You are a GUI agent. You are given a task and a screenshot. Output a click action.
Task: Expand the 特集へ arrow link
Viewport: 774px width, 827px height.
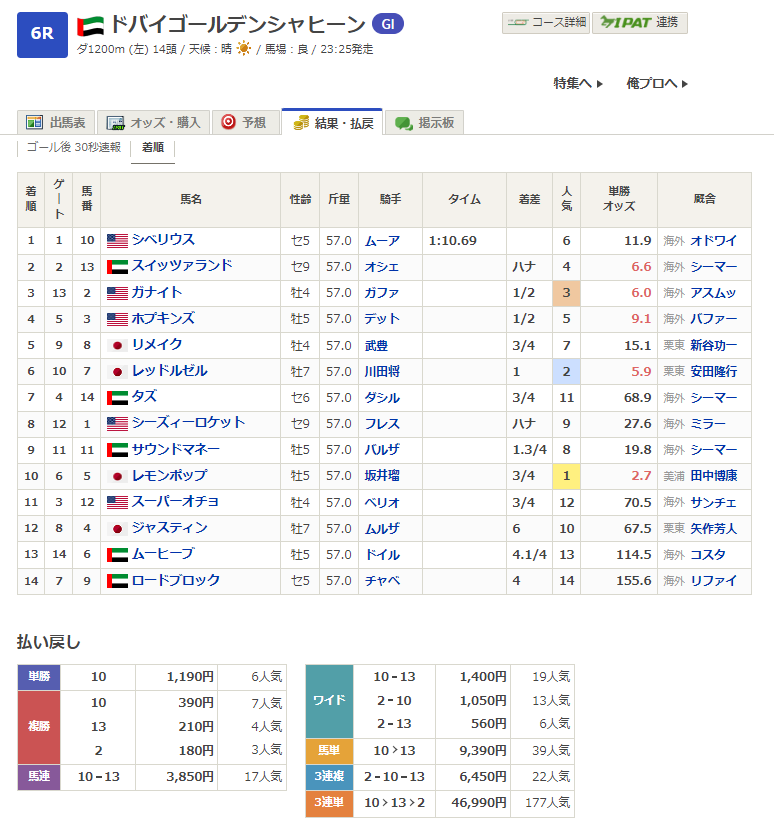578,83
